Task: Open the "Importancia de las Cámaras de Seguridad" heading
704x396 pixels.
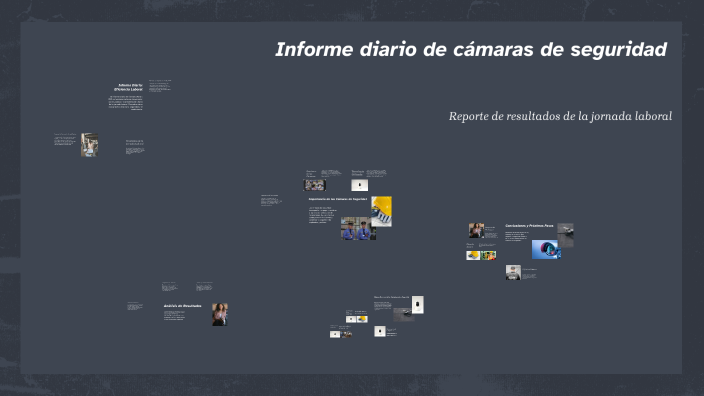Action: pyautogui.click(x=338, y=199)
